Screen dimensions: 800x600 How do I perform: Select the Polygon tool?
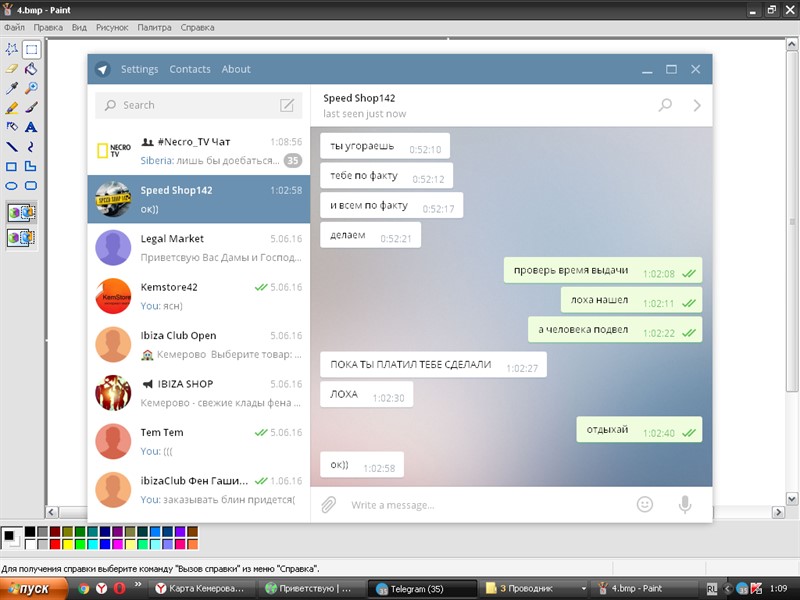pyautogui.click(x=31, y=166)
